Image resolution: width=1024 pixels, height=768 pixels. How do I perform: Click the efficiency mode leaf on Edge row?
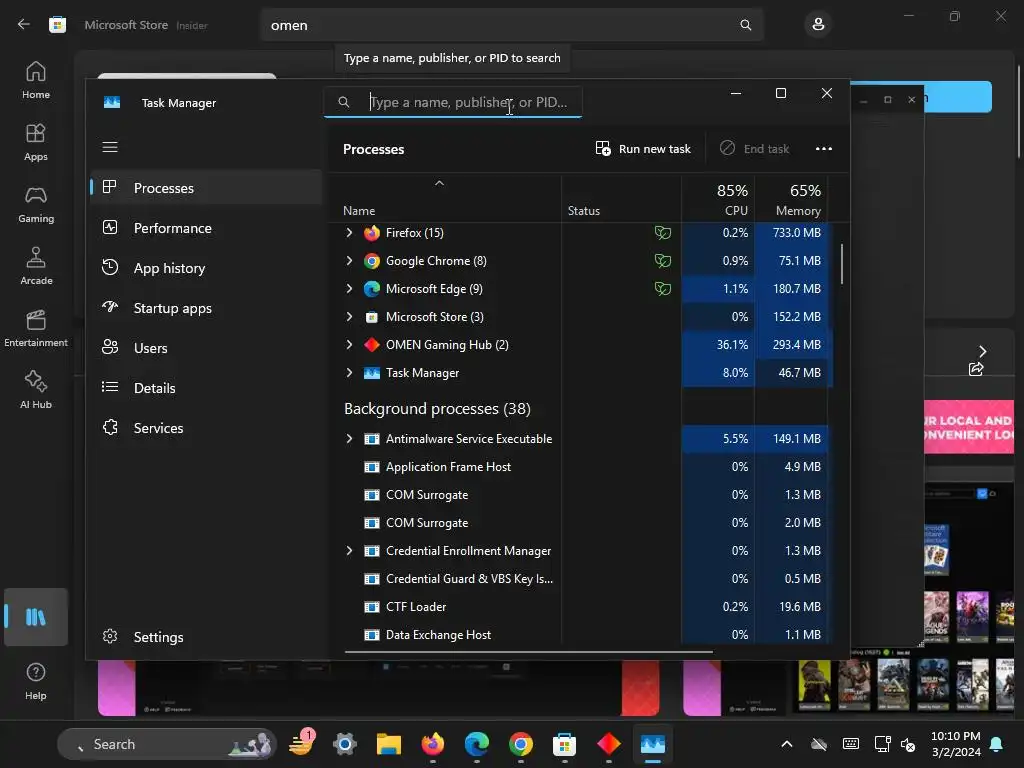[663, 289]
